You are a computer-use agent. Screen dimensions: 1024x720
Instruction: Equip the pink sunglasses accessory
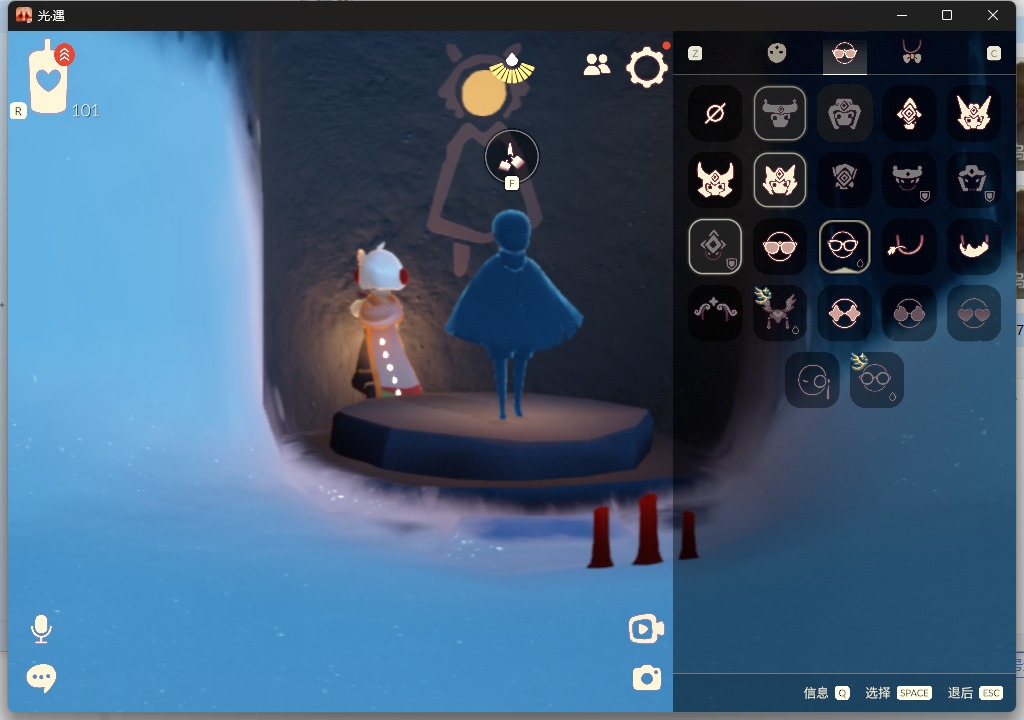(779, 246)
